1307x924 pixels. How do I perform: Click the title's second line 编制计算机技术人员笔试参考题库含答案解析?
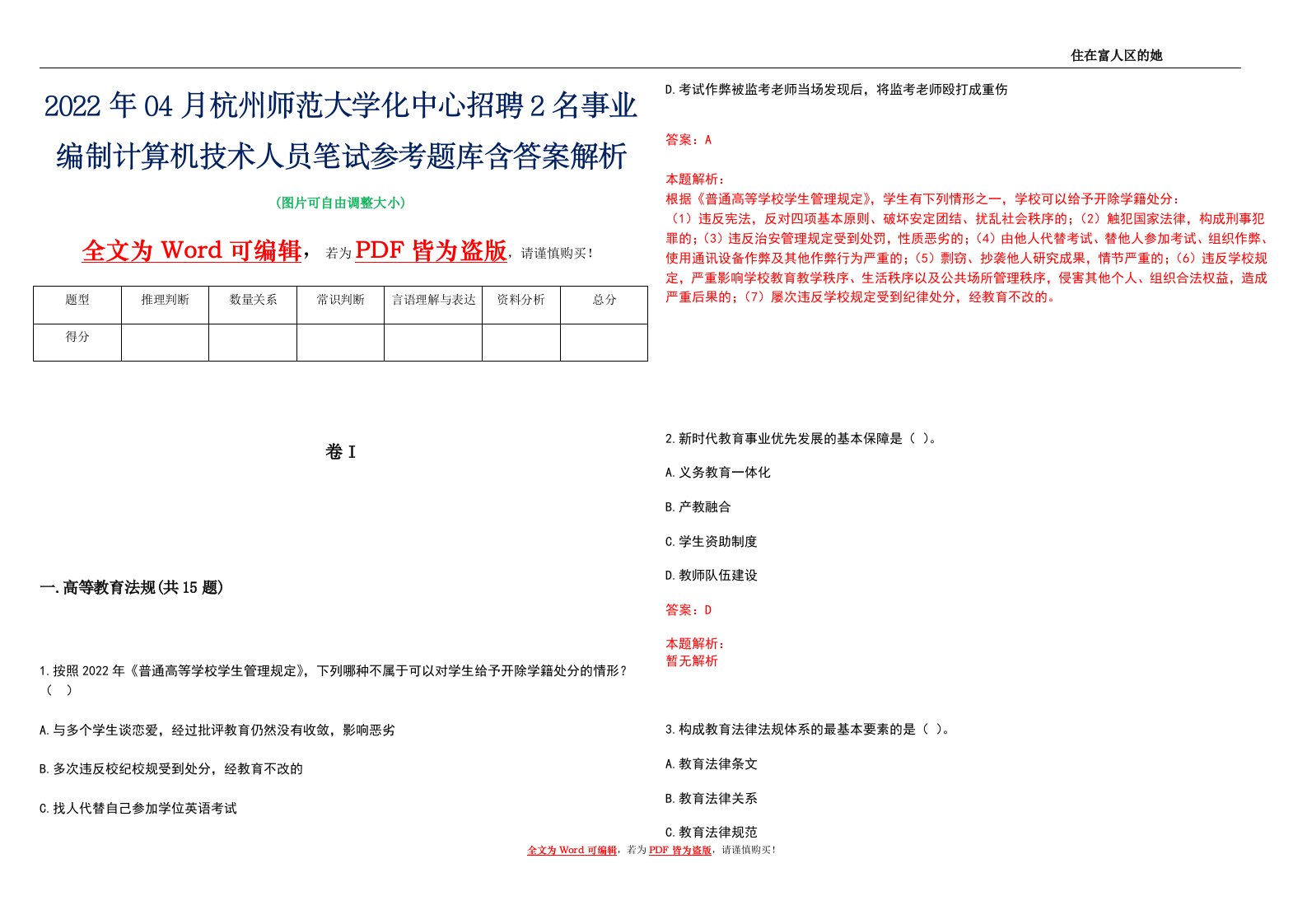click(x=341, y=156)
